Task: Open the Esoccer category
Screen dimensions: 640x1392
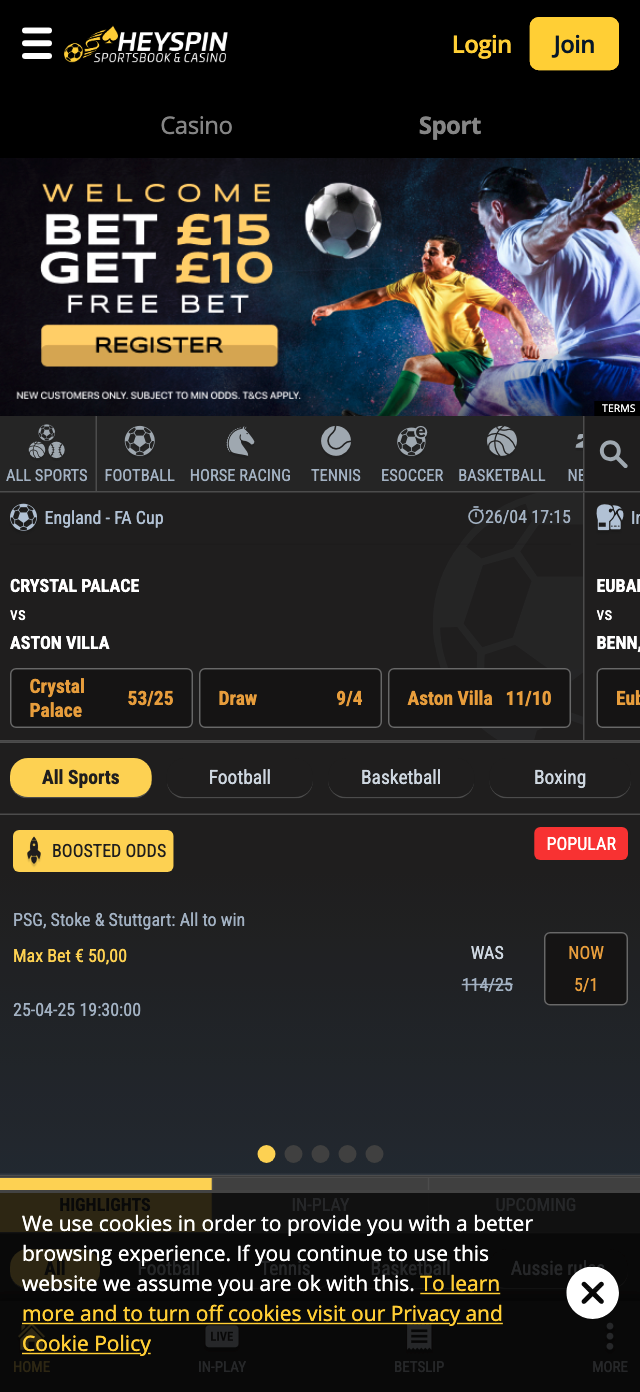Action: coord(412,454)
